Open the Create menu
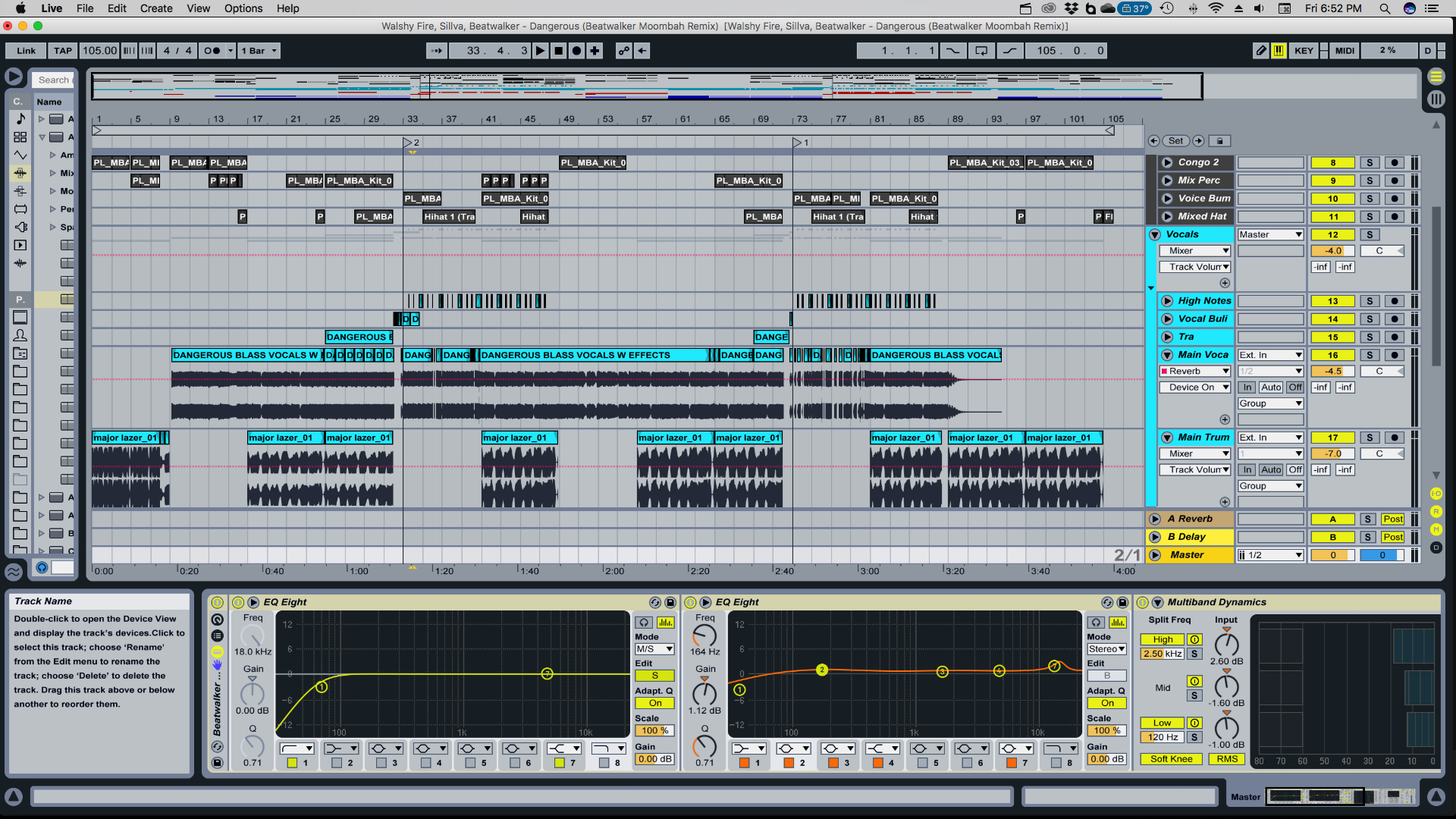Viewport: 1456px width, 819px height. pos(156,8)
